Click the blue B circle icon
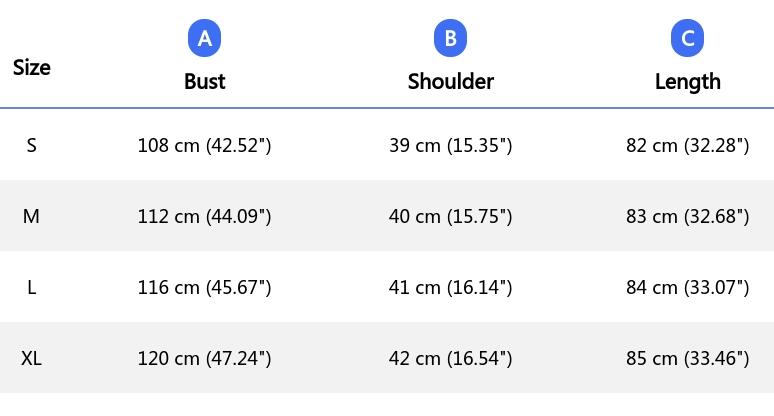774x416 pixels. coord(450,38)
